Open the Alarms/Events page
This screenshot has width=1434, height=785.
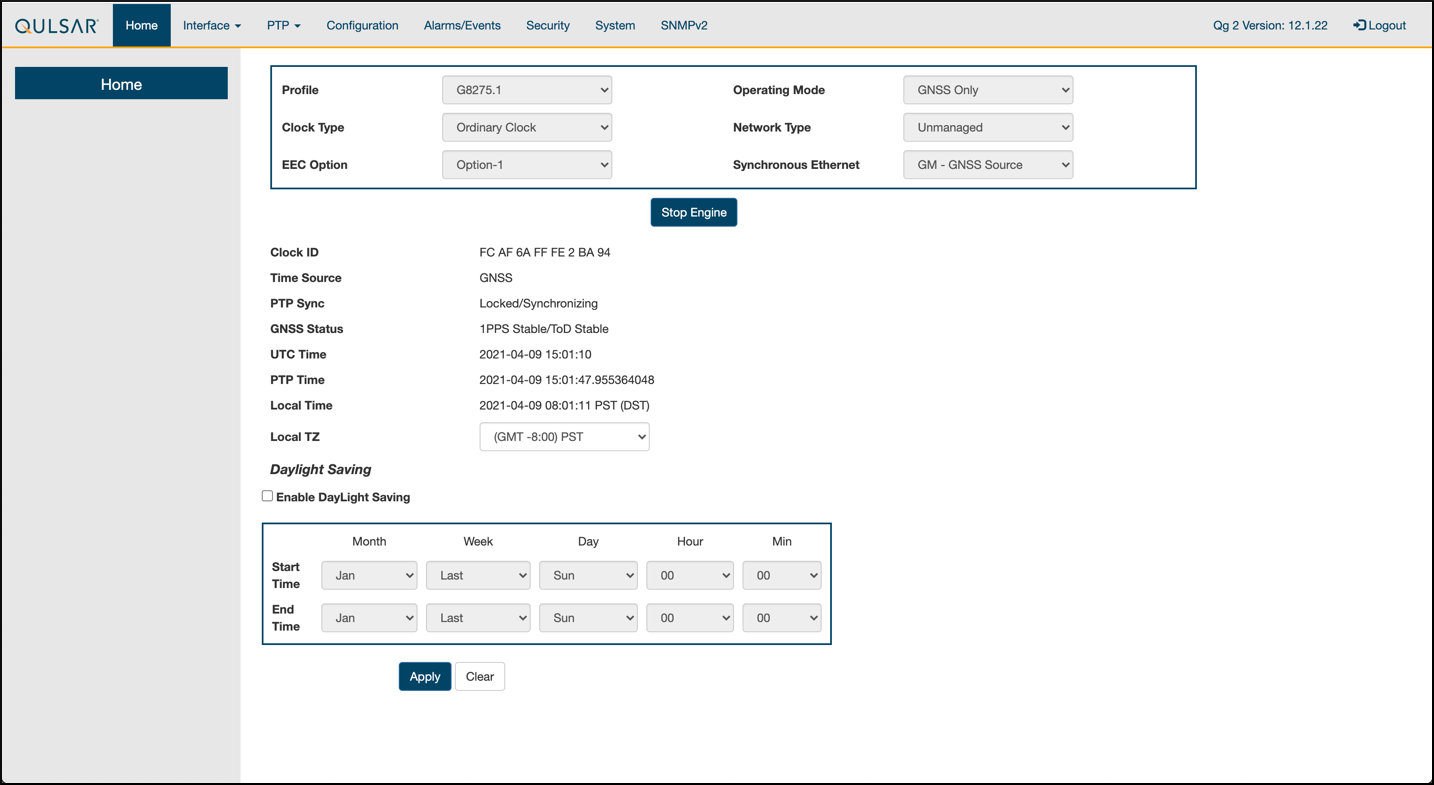pos(462,26)
